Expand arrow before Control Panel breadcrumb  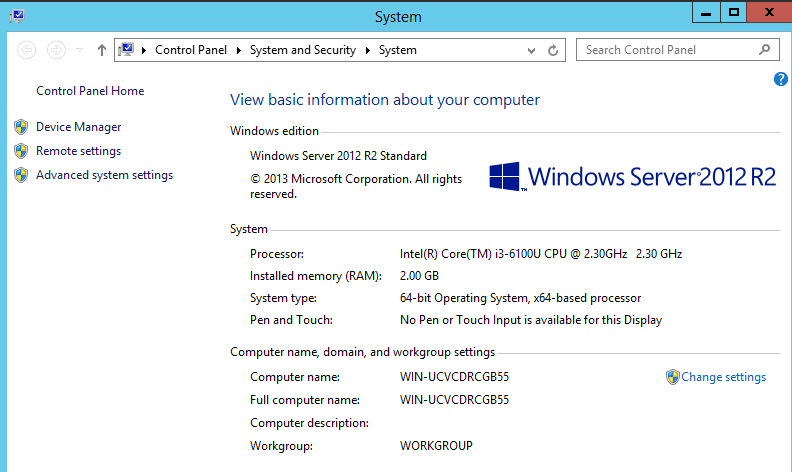click(144, 50)
